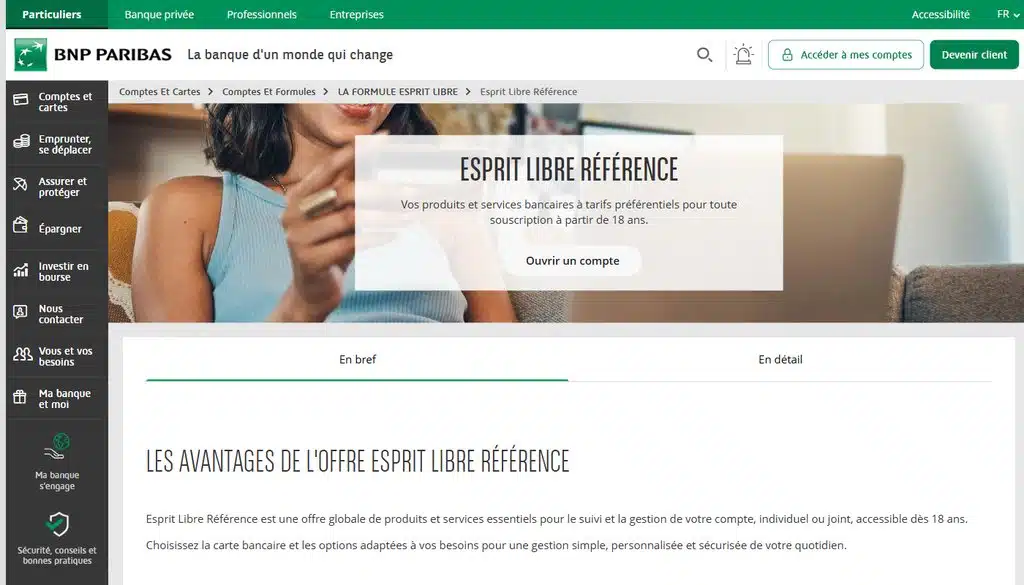Click slogan La banque d'un monde qui change
The width and height of the screenshot is (1024, 585).
[290, 55]
